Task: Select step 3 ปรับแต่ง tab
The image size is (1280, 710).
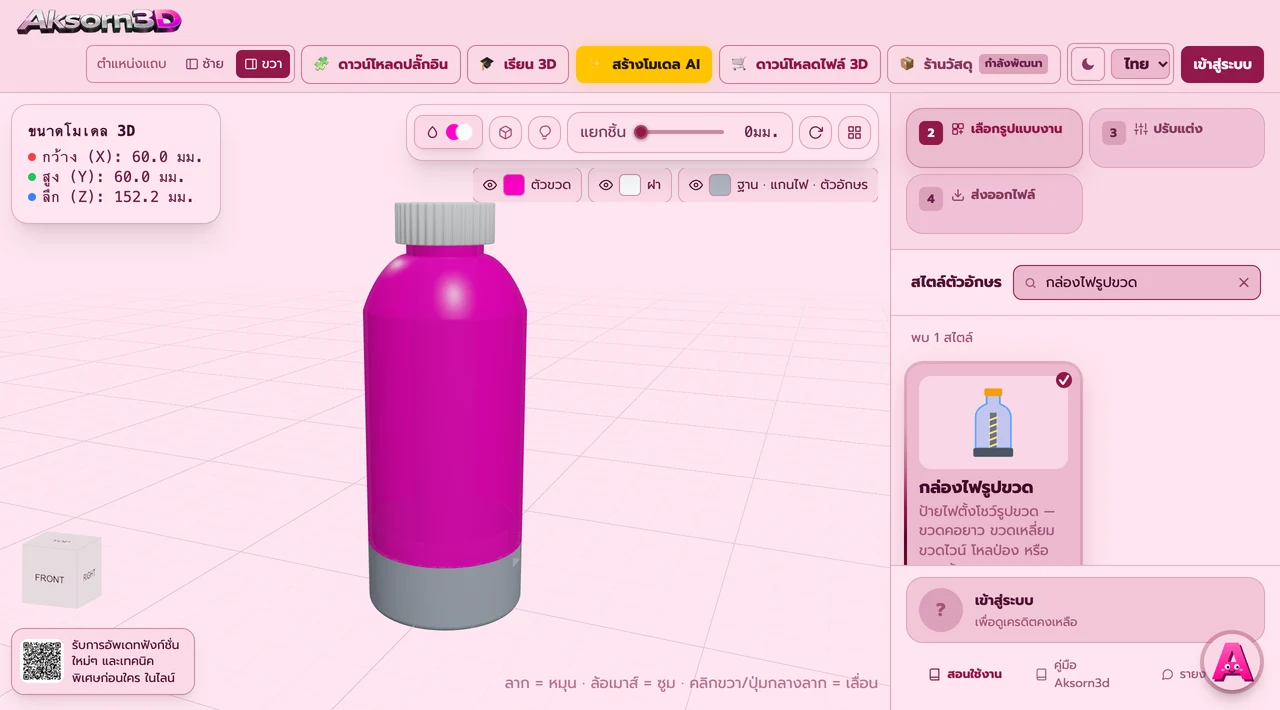Action: (1177, 138)
